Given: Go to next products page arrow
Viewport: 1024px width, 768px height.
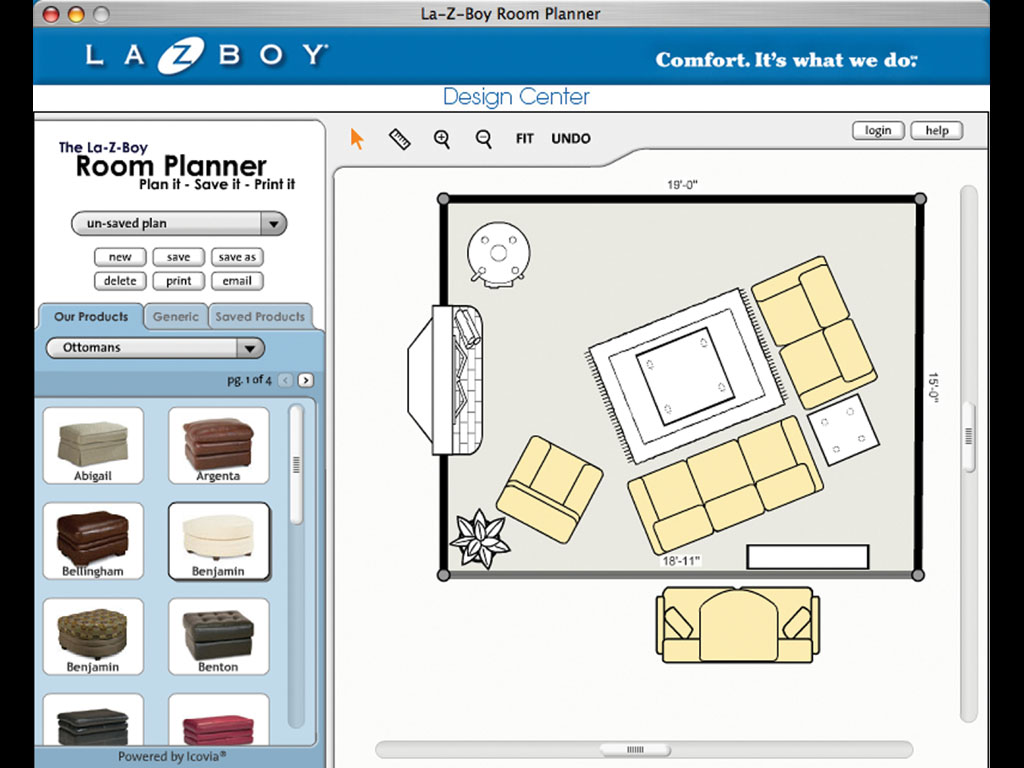Looking at the screenshot, I should click(305, 380).
